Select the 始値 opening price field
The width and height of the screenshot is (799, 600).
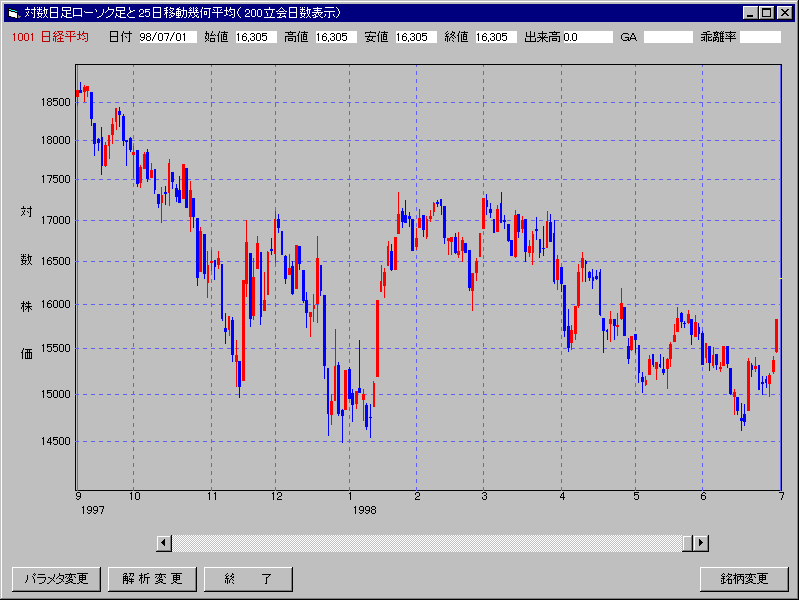coord(256,37)
